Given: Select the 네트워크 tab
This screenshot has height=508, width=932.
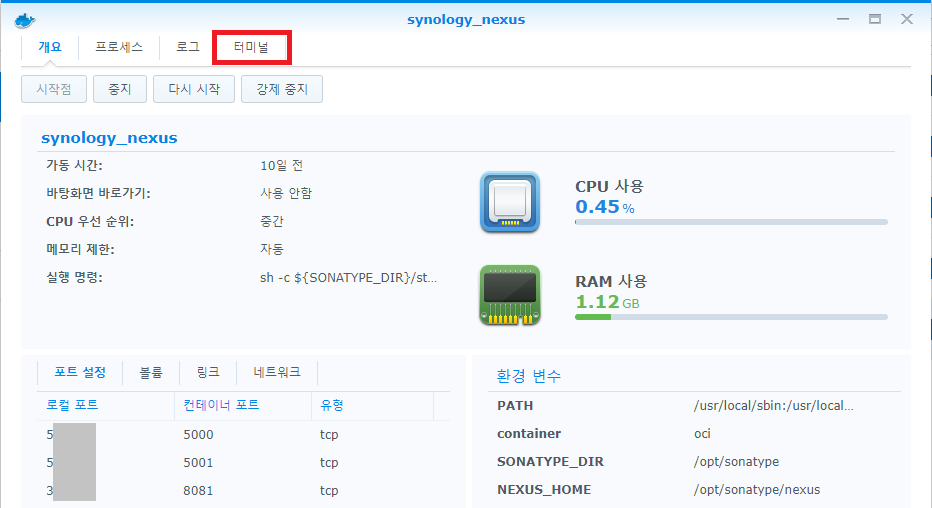Looking at the screenshot, I should click(x=277, y=373).
